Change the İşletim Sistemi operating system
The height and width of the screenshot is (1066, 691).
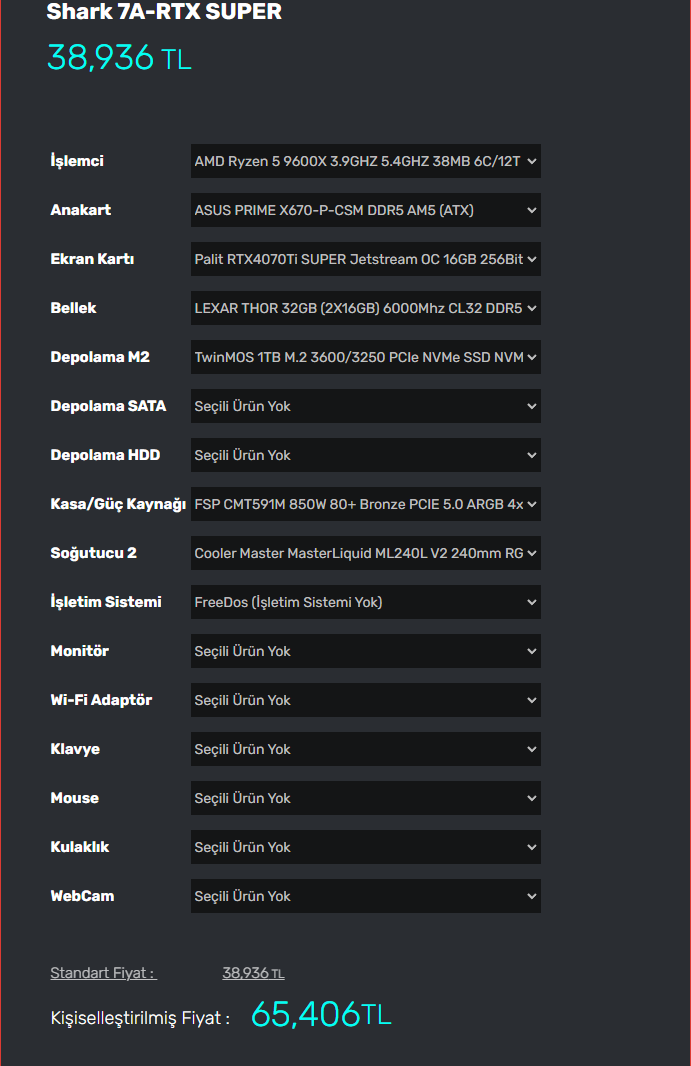(x=365, y=602)
